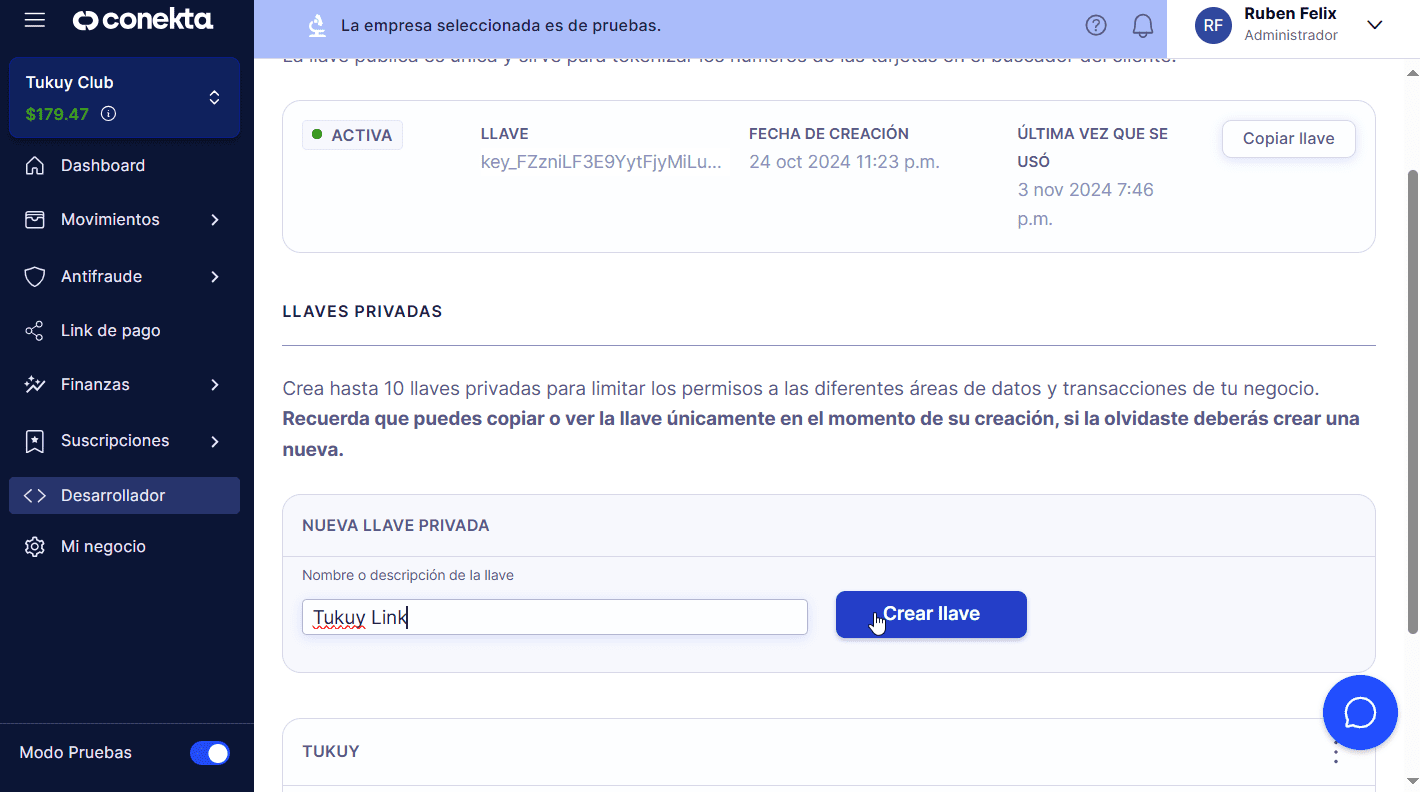Click the Copiar llave button

tap(1288, 139)
